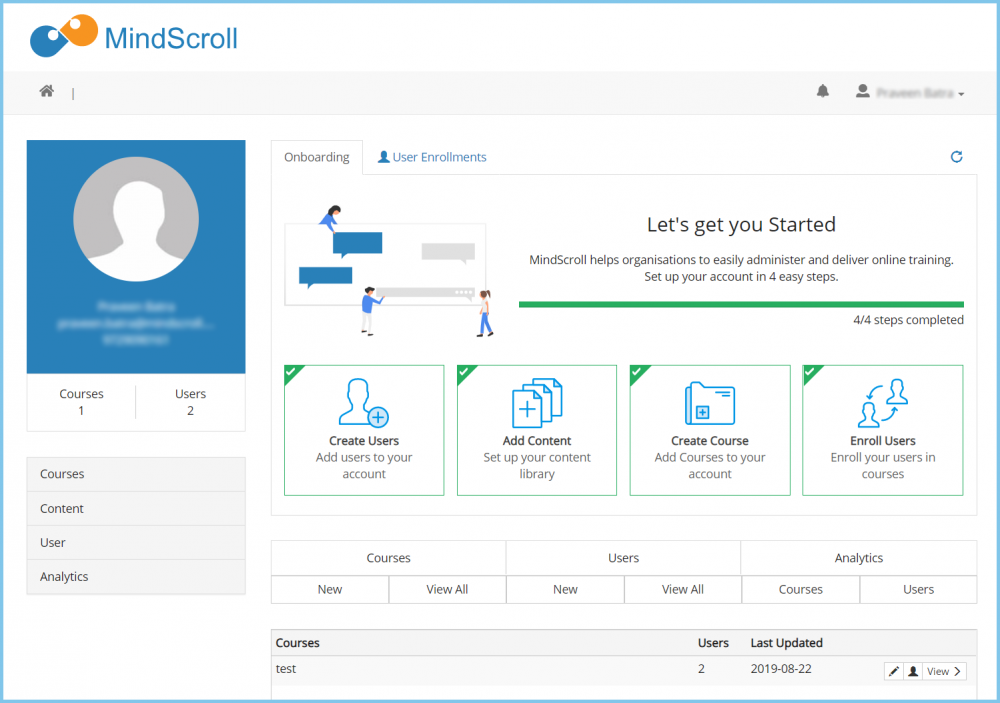Click the green checkmark on Create Users card
The width and height of the screenshot is (1000, 703).
(291, 373)
